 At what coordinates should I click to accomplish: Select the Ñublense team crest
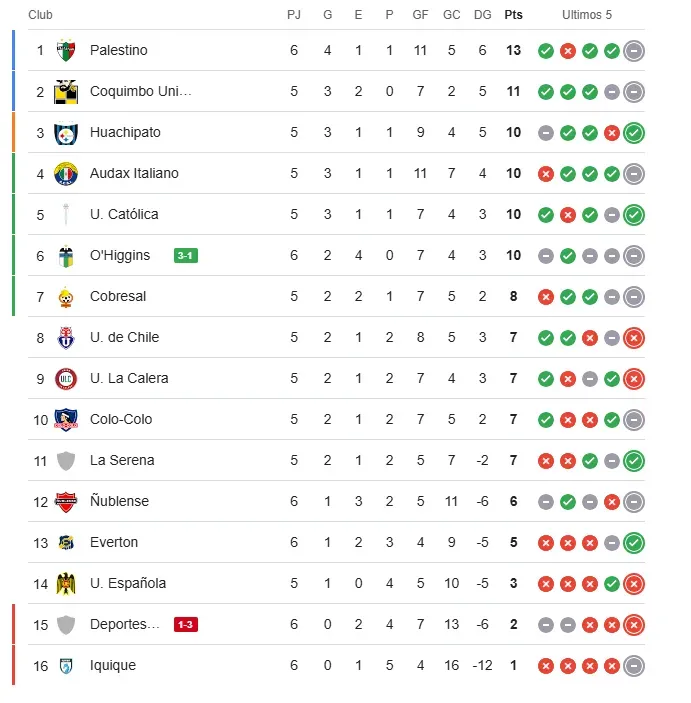66,501
